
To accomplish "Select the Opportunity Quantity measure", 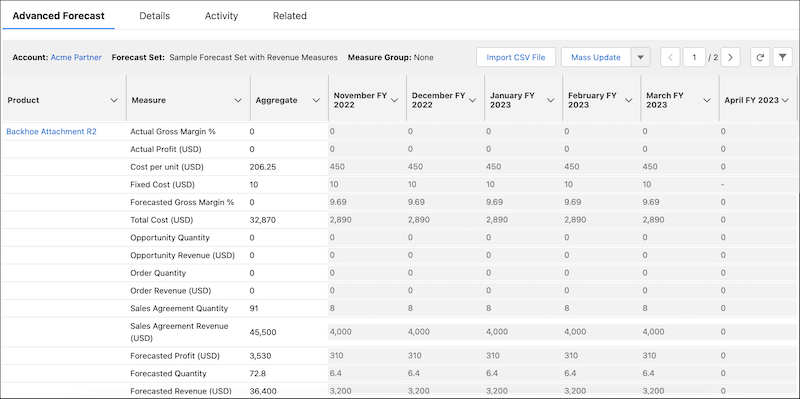I will point(170,238).
